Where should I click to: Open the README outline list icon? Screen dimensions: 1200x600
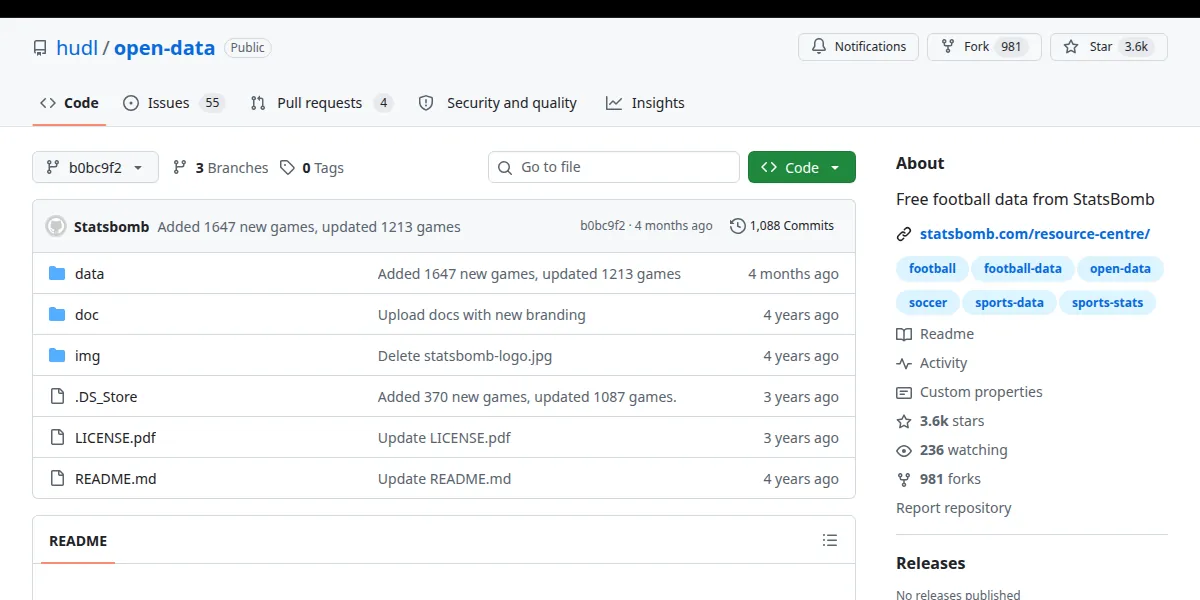pyautogui.click(x=830, y=540)
